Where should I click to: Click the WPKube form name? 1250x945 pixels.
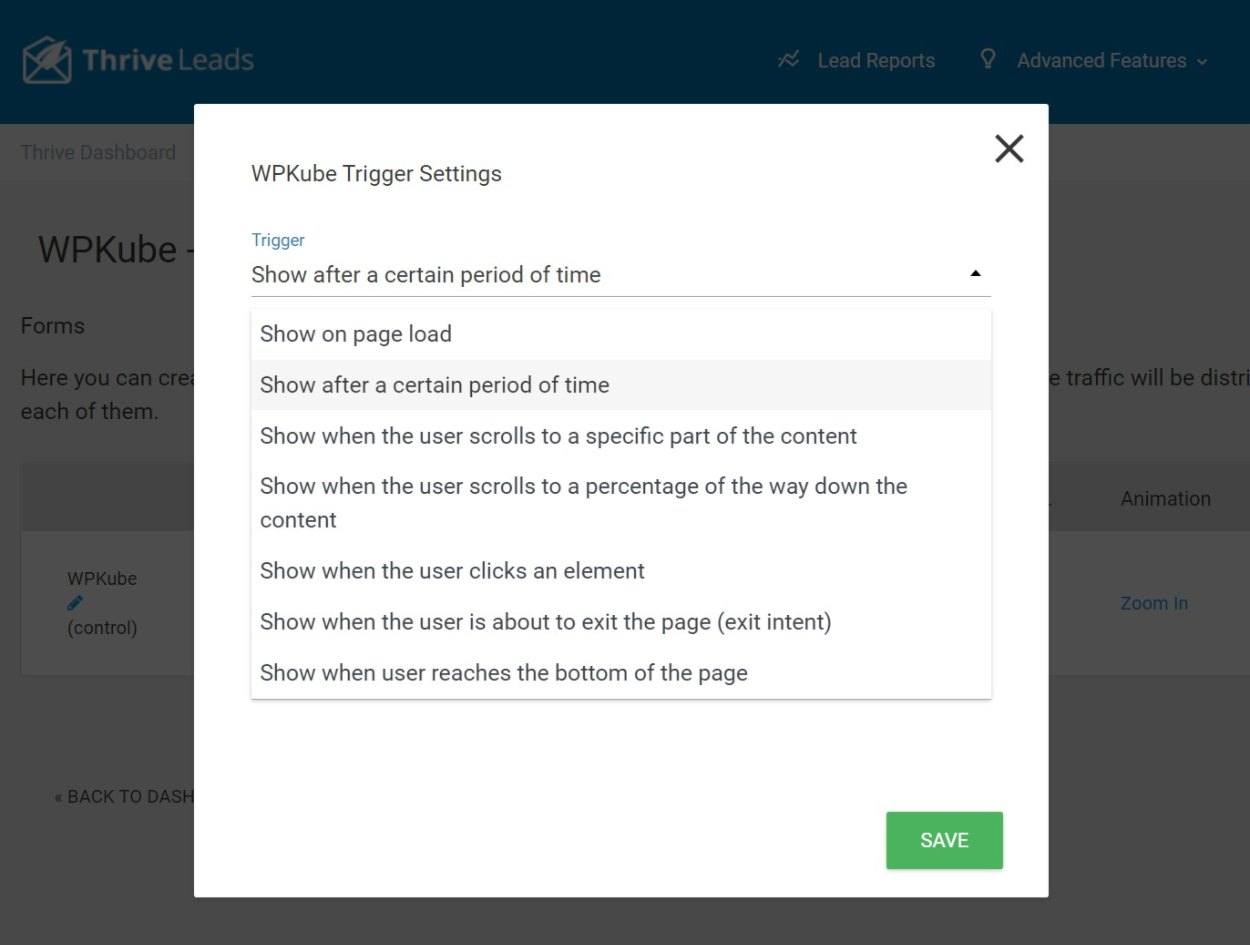102,578
